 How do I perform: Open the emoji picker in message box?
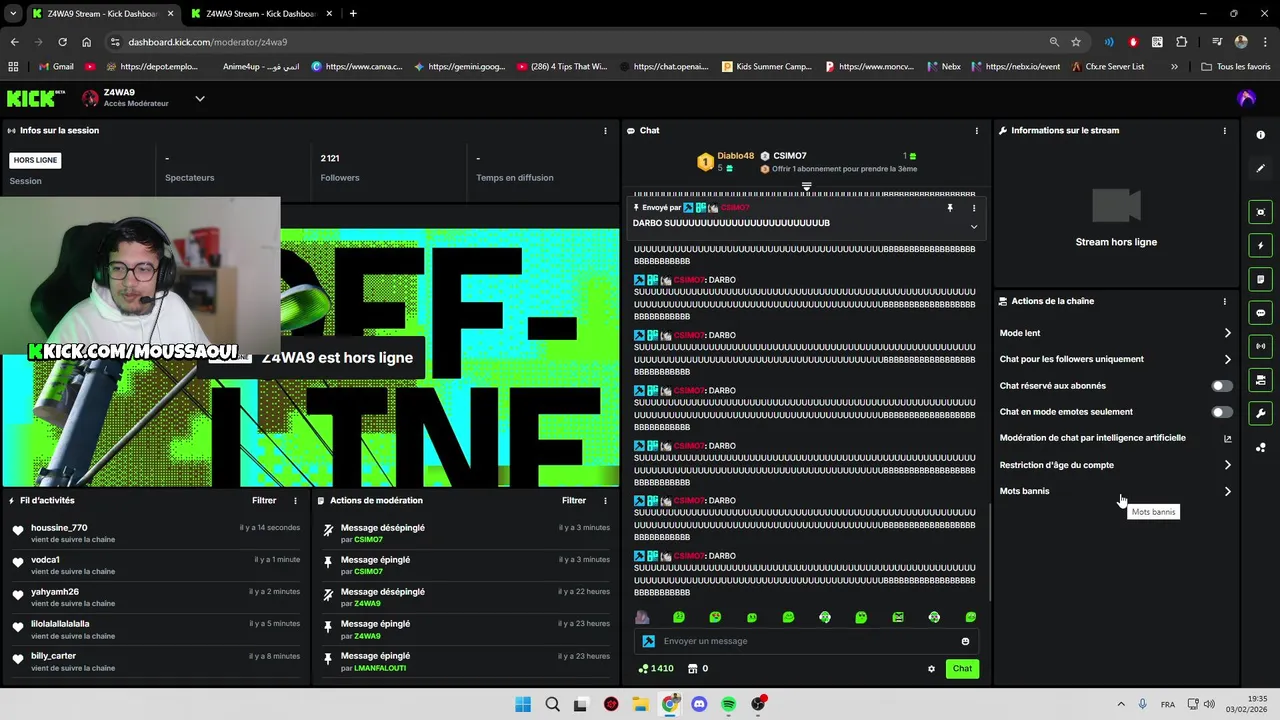(965, 641)
